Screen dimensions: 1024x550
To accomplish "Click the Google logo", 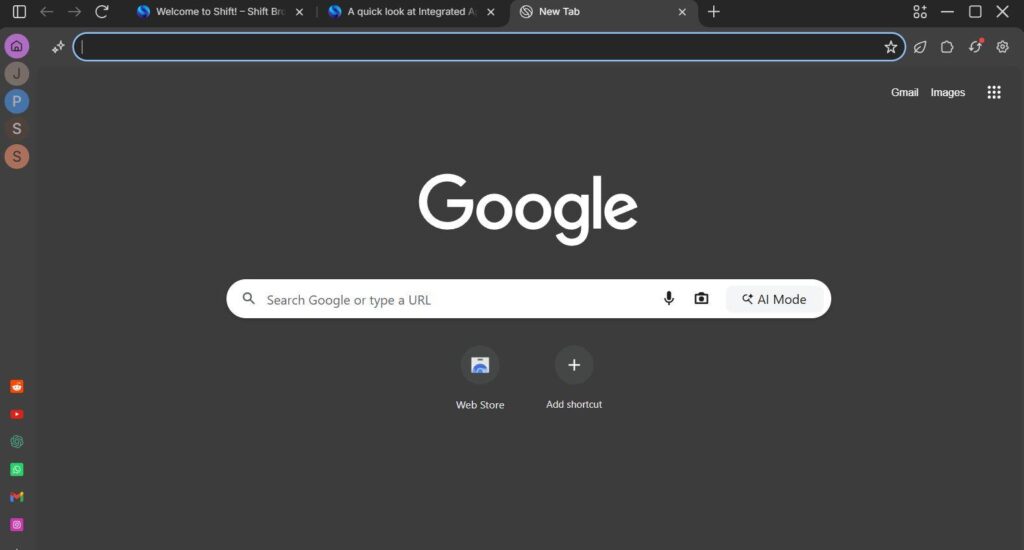I will [528, 209].
